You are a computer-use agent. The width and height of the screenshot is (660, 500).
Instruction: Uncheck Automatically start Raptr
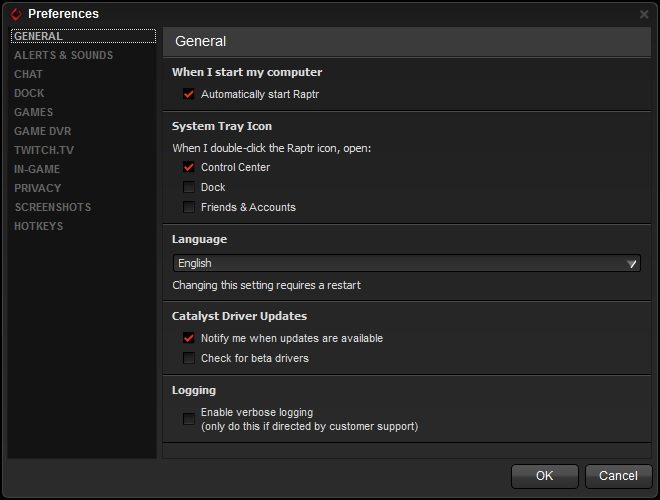[x=189, y=94]
